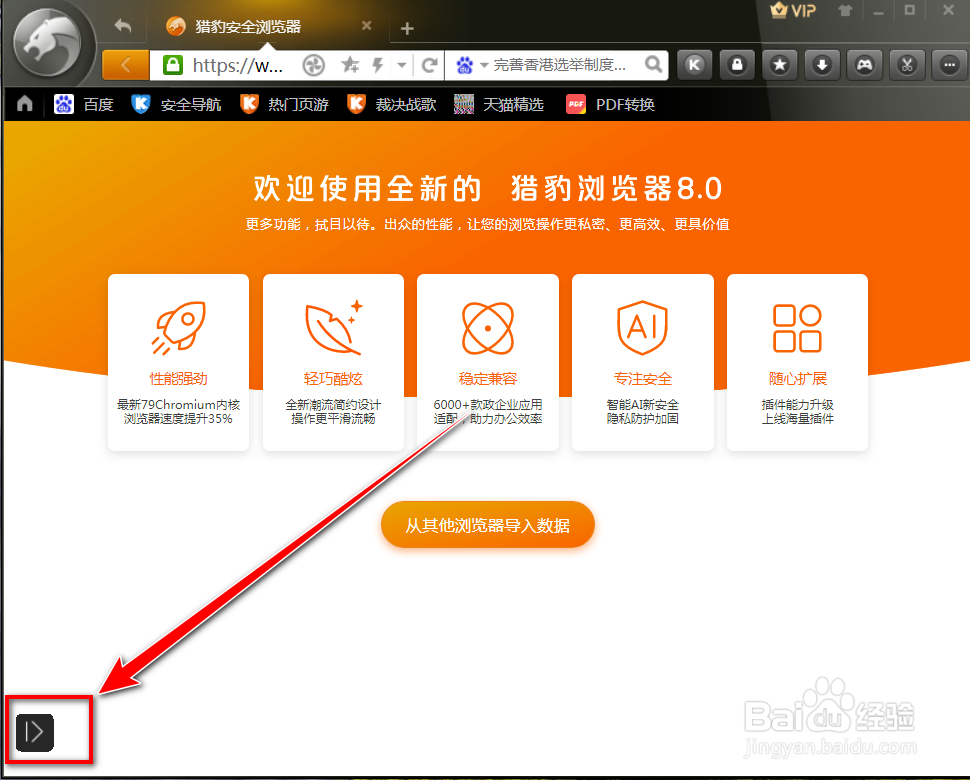970x780 pixels.
Task: Open the more options ellipsis menu
Action: pos(948,64)
